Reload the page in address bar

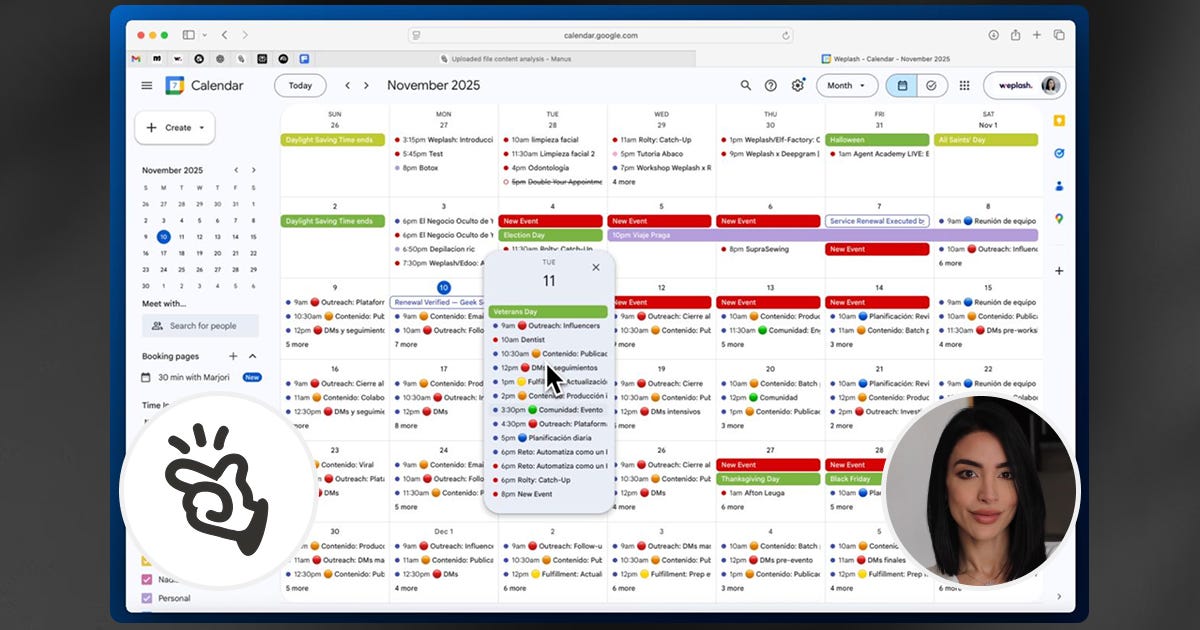point(786,35)
